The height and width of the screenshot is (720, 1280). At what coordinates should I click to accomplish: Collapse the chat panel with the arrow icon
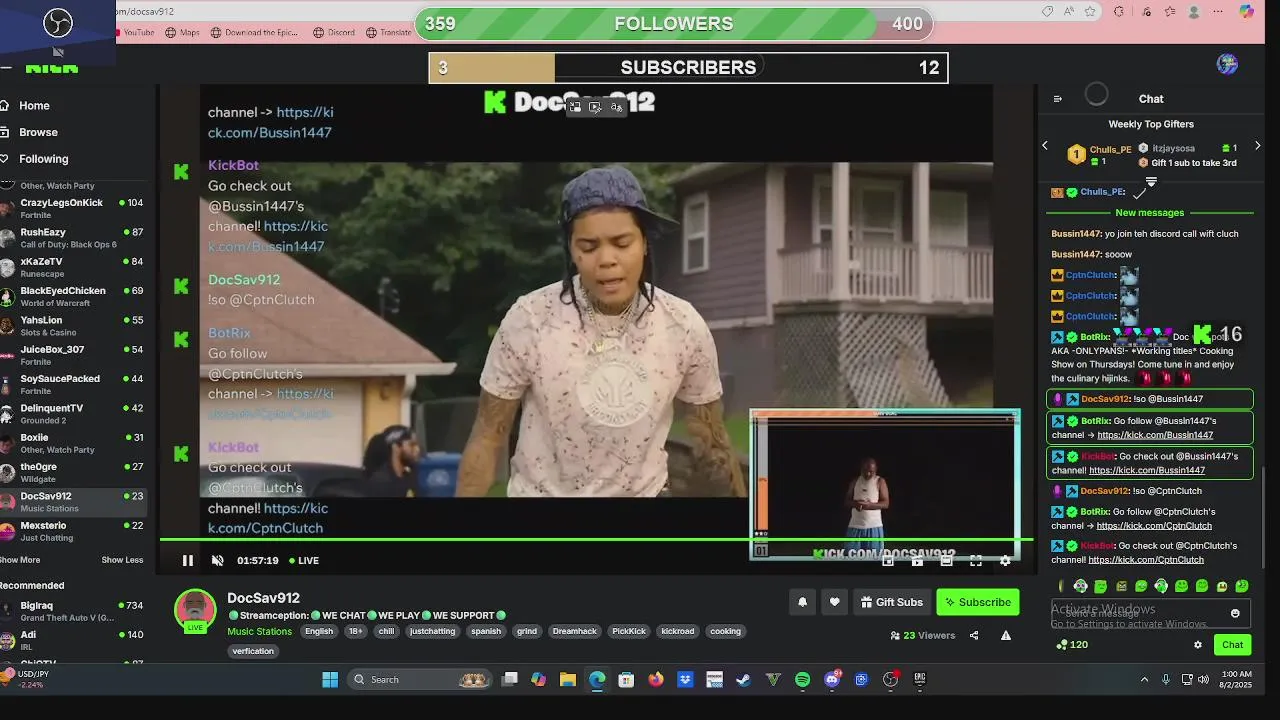1057,99
